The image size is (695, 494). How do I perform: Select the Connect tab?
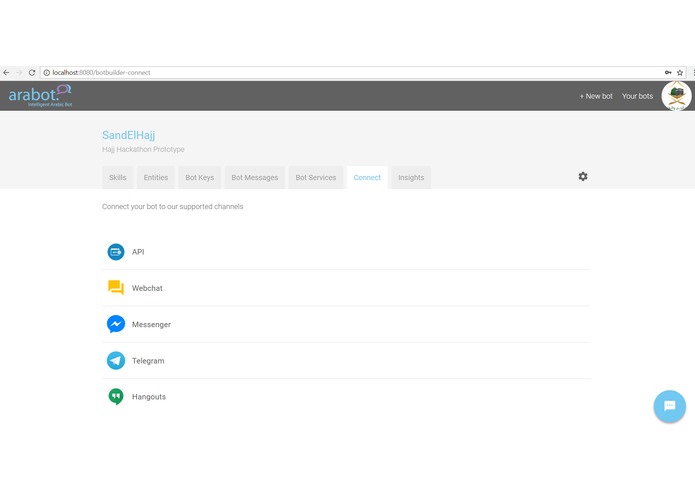pos(367,178)
